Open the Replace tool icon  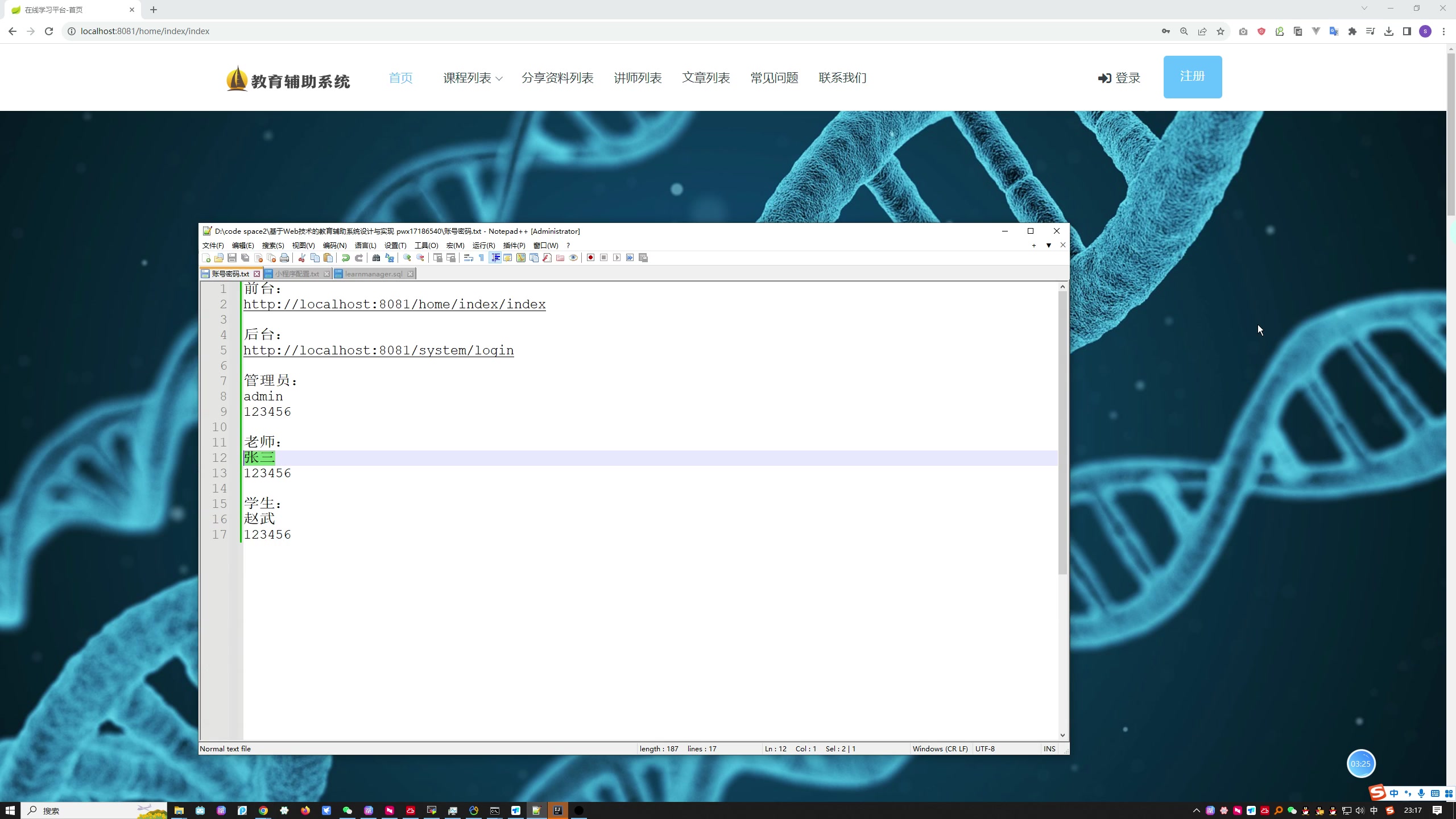pyautogui.click(x=390, y=258)
